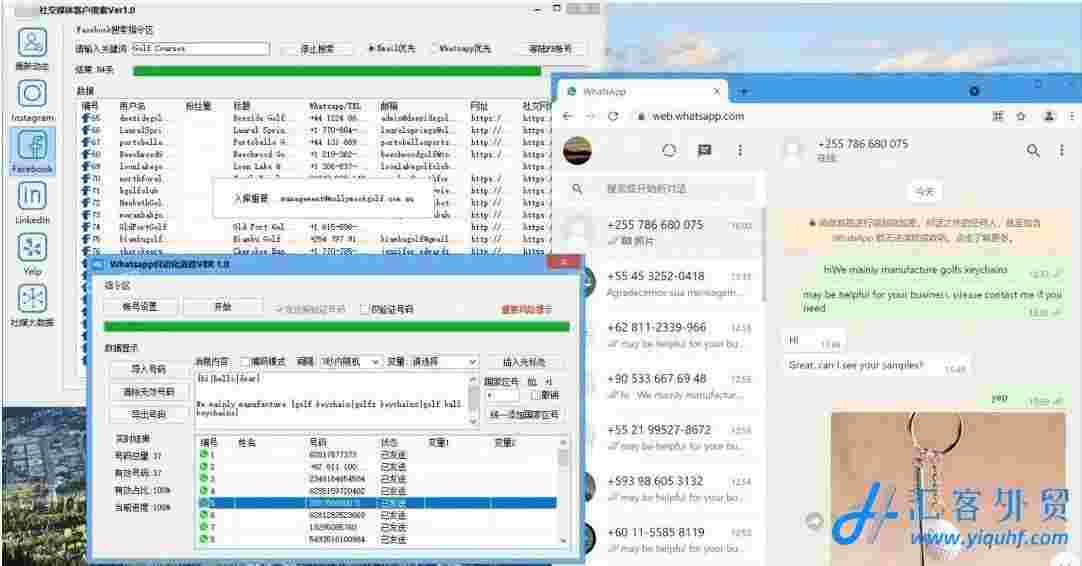
Task: Toggle the greyed checkbox next to the Start button
Action: pos(279,309)
